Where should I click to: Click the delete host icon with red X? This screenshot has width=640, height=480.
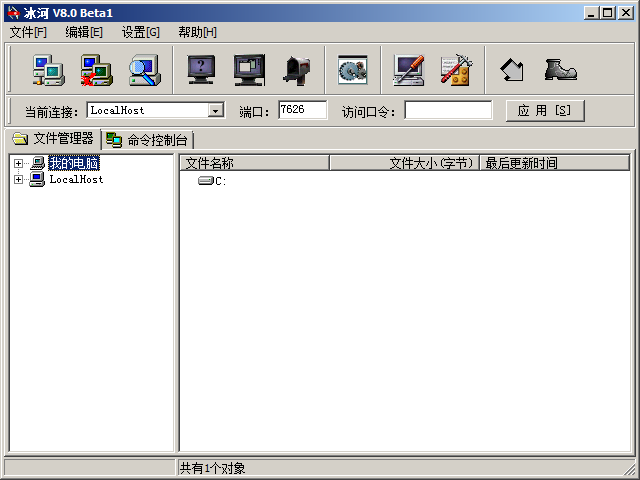coord(96,70)
